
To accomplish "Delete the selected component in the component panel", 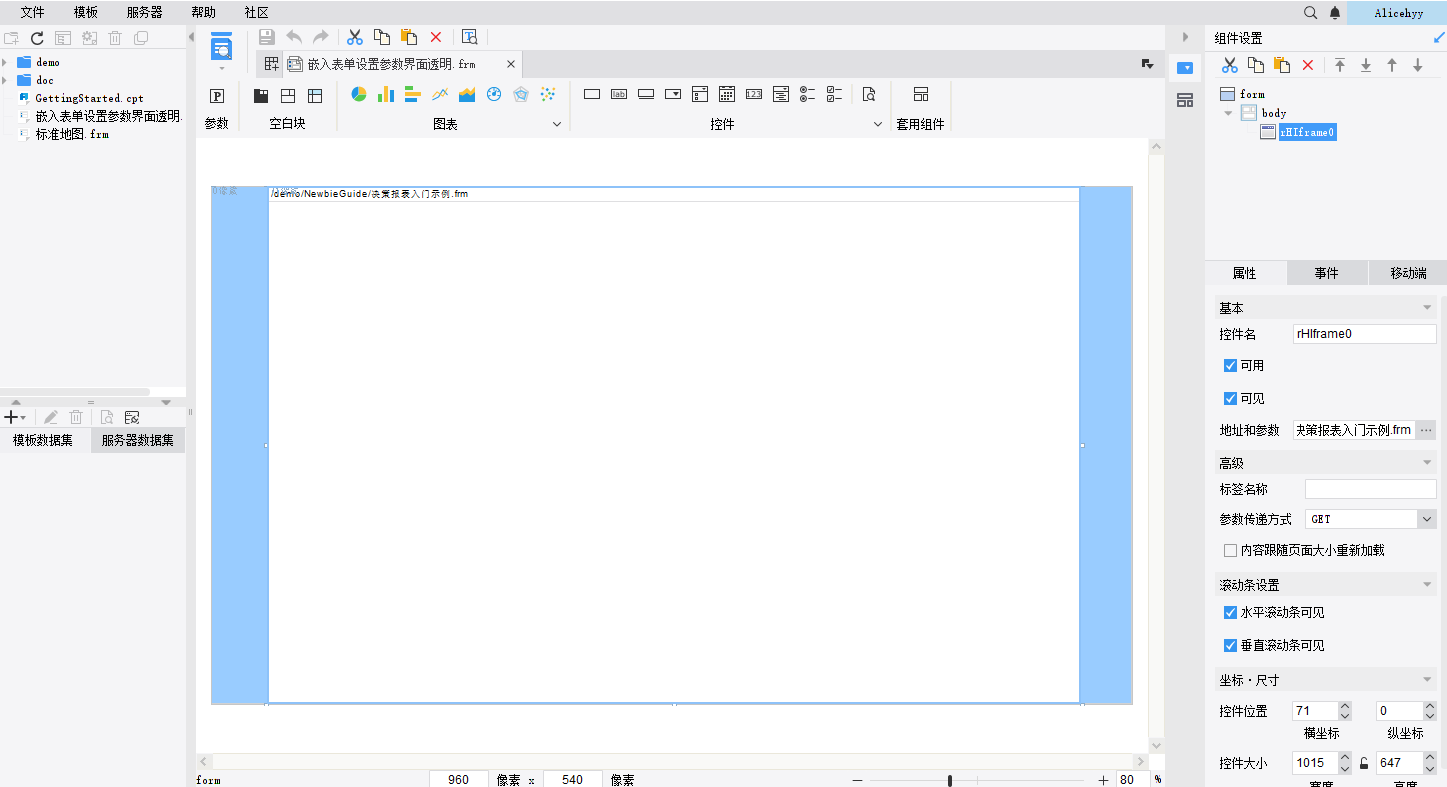I will click(x=1308, y=65).
